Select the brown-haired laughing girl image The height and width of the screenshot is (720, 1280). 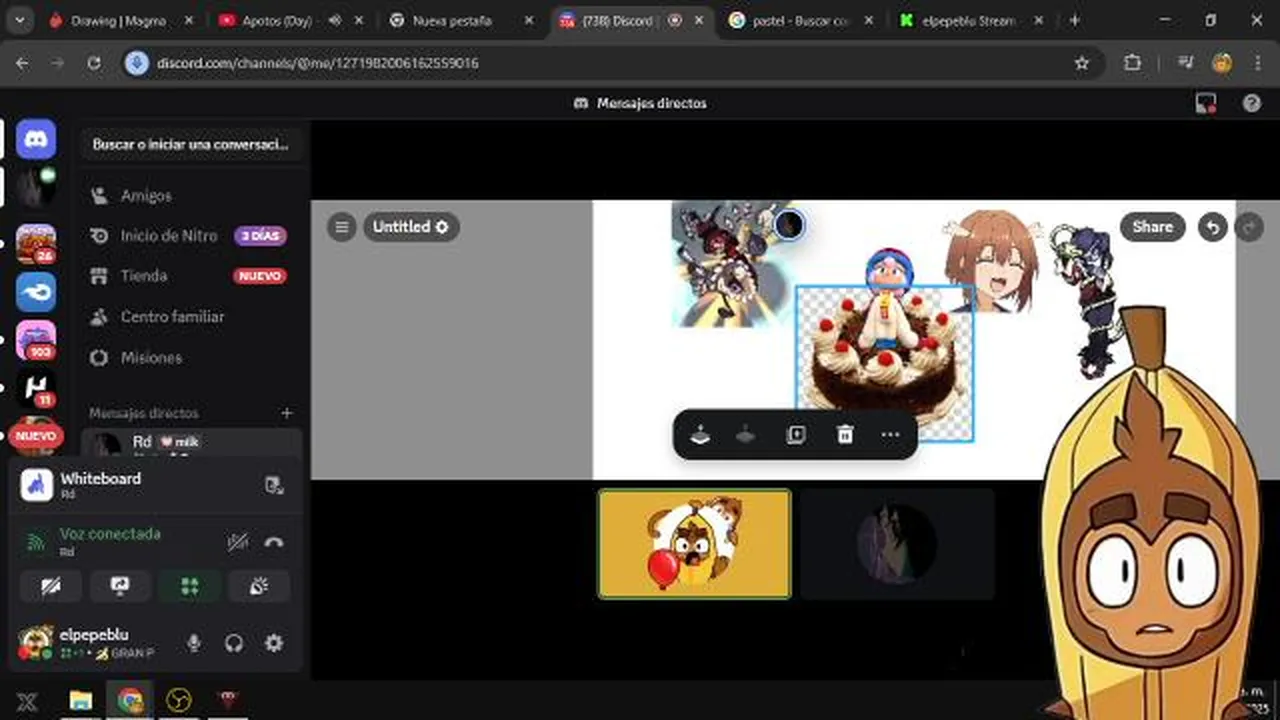pyautogui.click(x=992, y=260)
